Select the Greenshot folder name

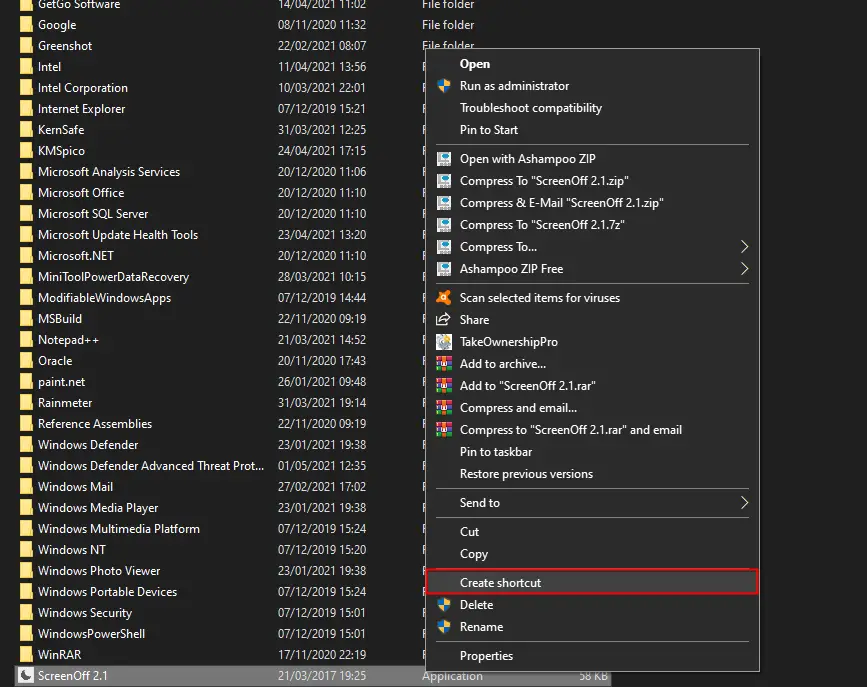pyautogui.click(x=65, y=46)
